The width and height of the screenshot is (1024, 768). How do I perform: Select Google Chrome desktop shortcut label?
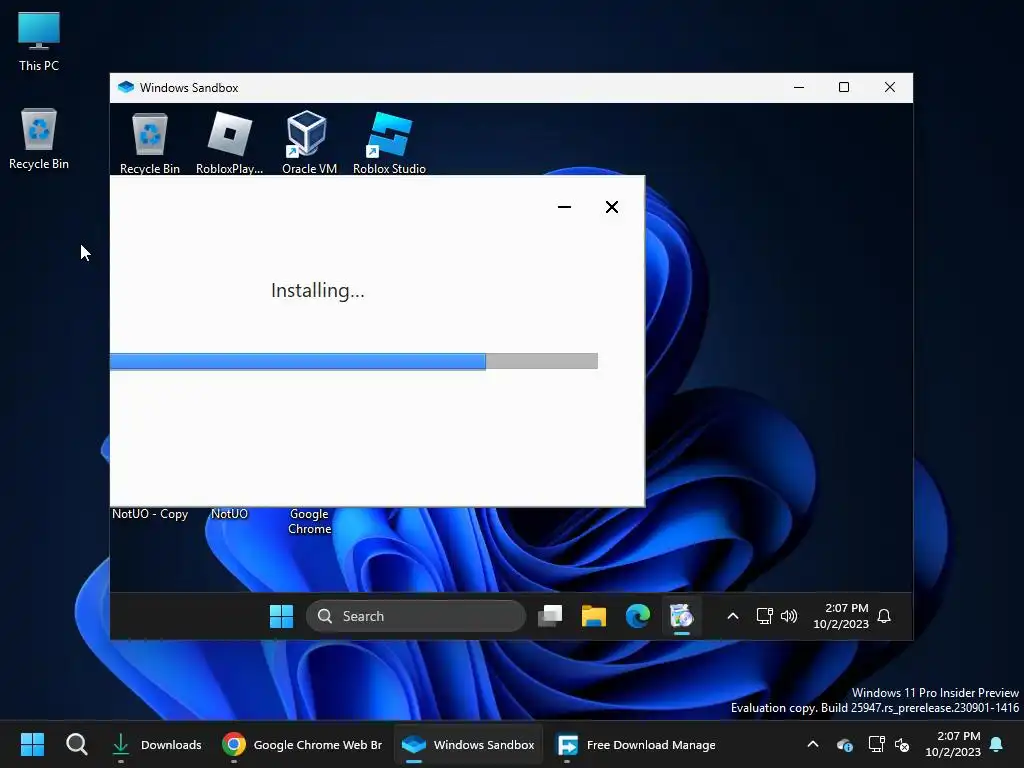(x=310, y=521)
